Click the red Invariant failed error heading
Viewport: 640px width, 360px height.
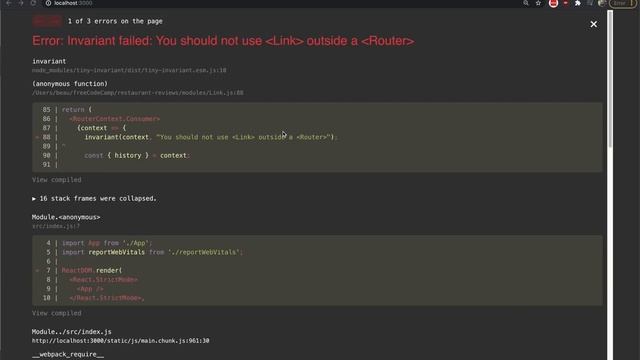pyautogui.click(x=223, y=41)
